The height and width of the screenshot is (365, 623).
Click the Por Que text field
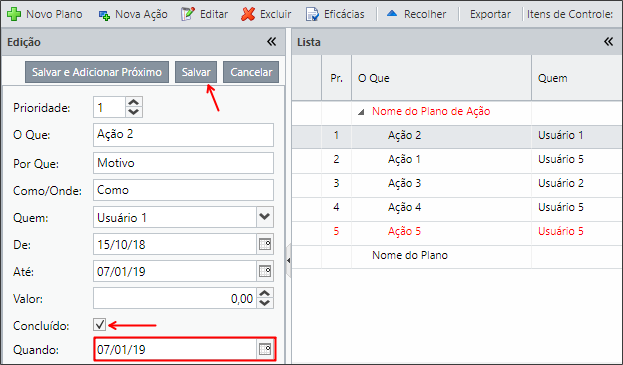pyautogui.click(x=183, y=163)
